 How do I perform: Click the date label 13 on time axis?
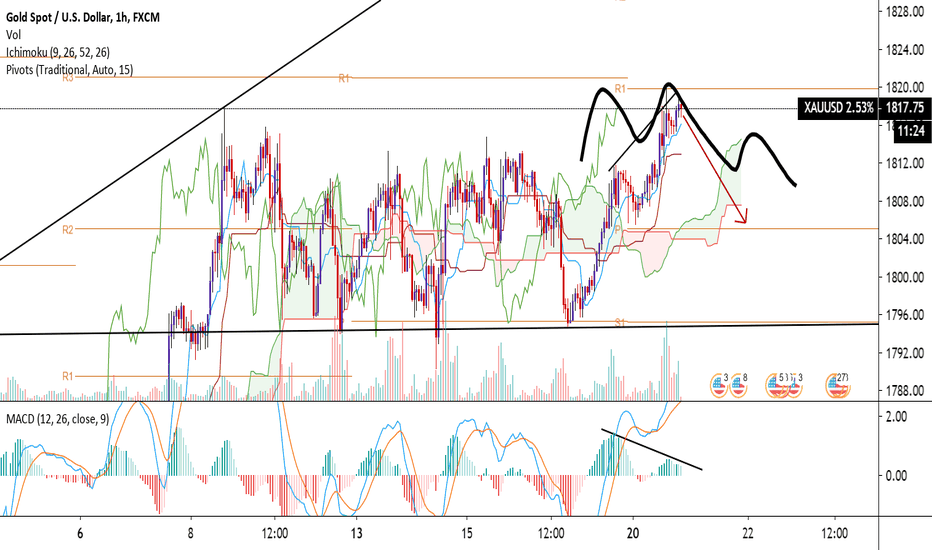355,533
